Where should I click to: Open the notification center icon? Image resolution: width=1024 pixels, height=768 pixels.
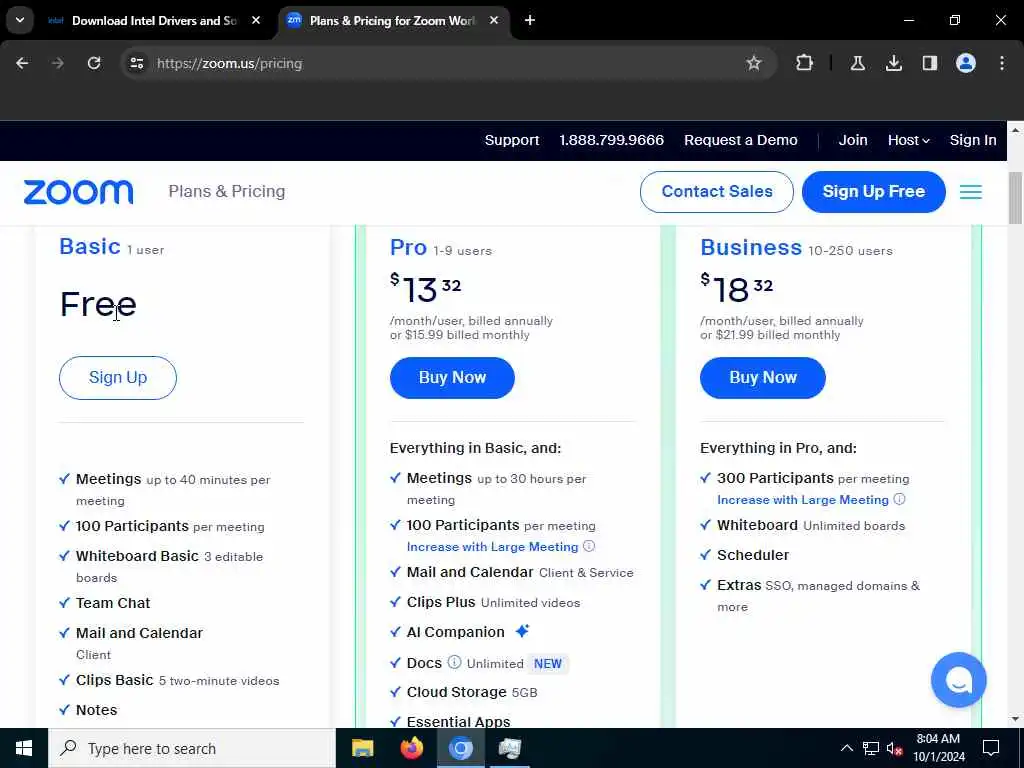(x=991, y=748)
